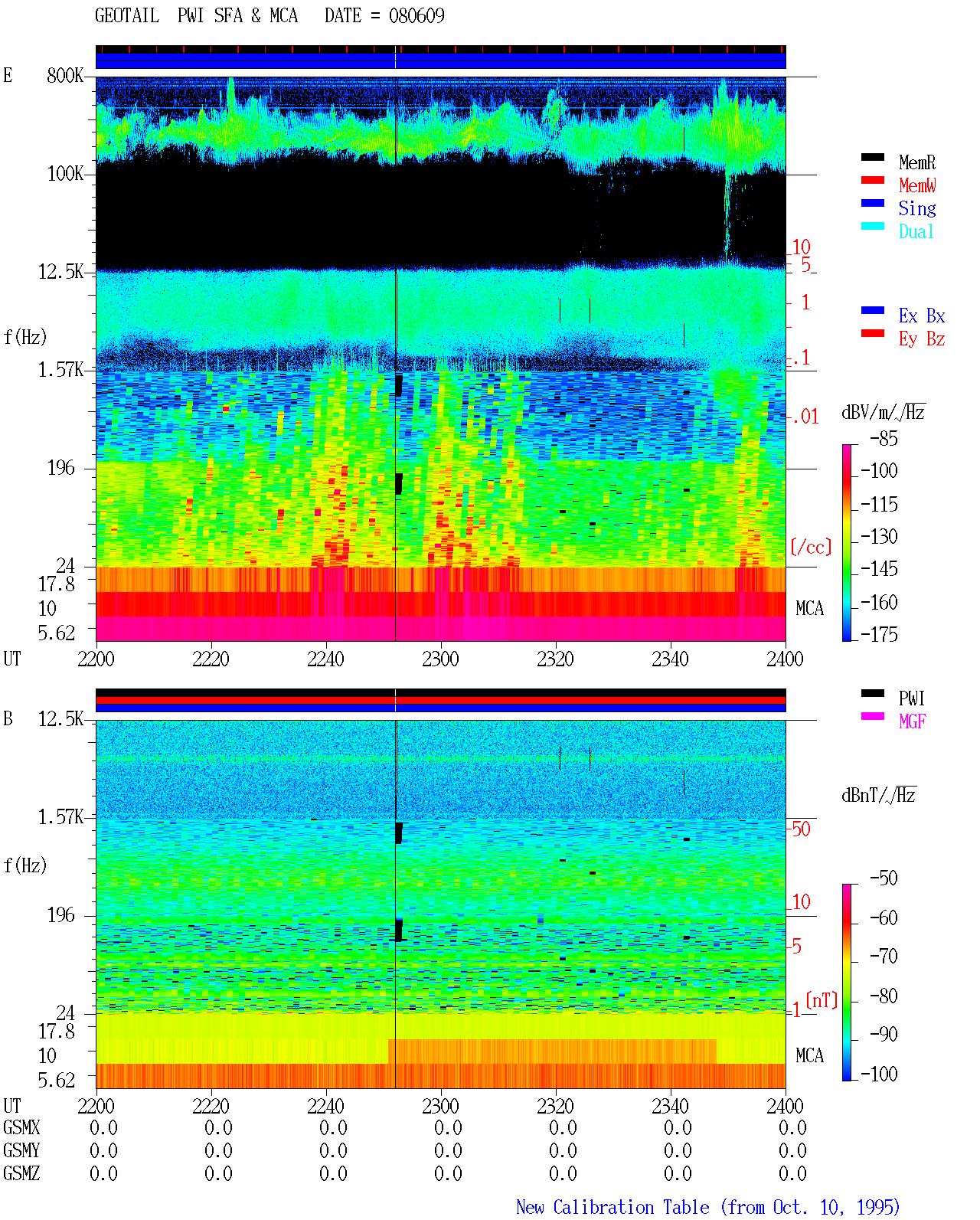Click the GEOTAIL PWI SFA & MCA title
980x1220 pixels.
(196, 16)
